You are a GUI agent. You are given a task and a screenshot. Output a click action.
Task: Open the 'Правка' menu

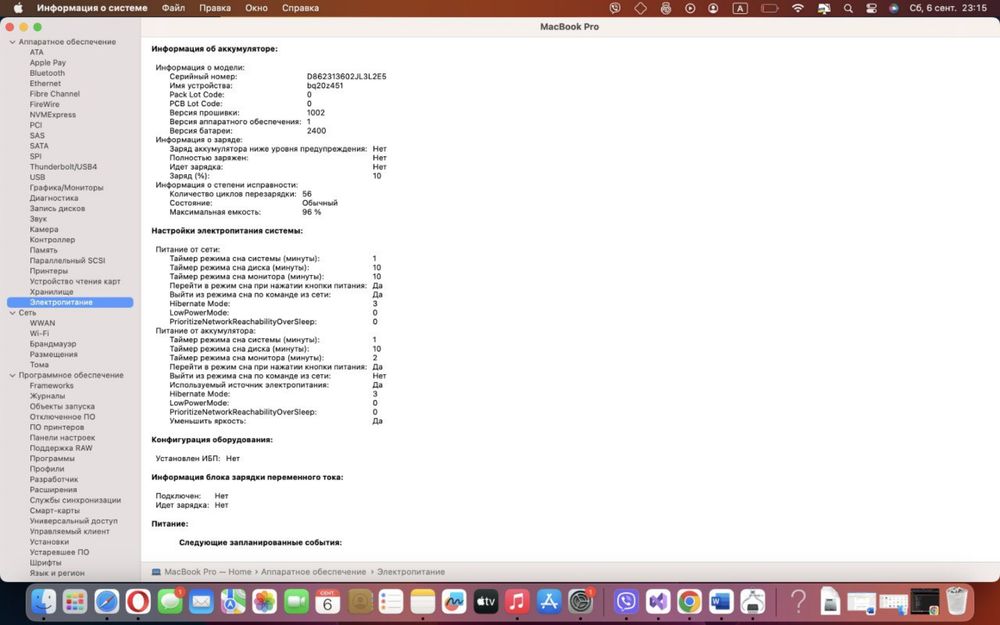[x=215, y=8]
